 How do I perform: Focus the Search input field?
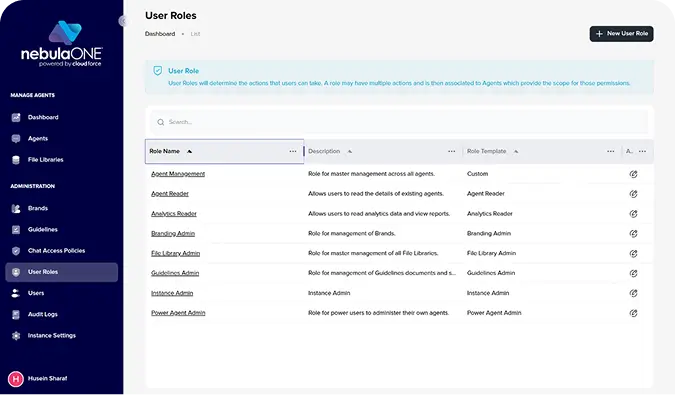(399, 122)
